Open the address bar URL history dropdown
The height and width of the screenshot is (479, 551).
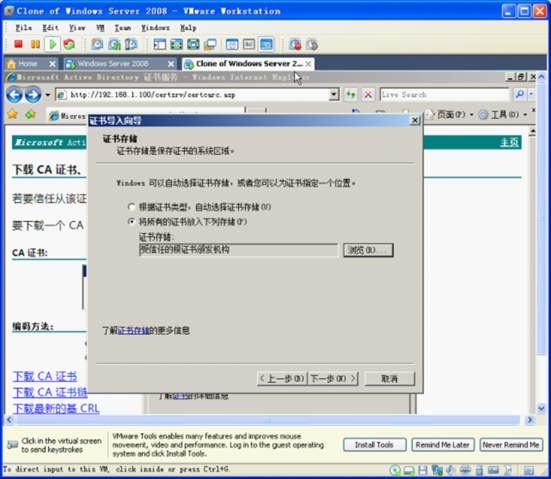pyautogui.click(x=334, y=94)
